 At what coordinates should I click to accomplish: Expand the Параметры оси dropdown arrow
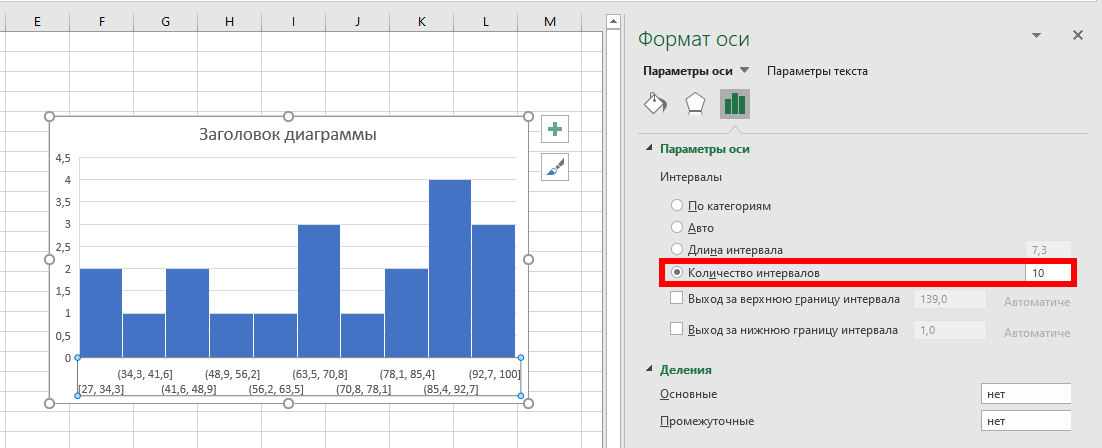[x=744, y=71]
